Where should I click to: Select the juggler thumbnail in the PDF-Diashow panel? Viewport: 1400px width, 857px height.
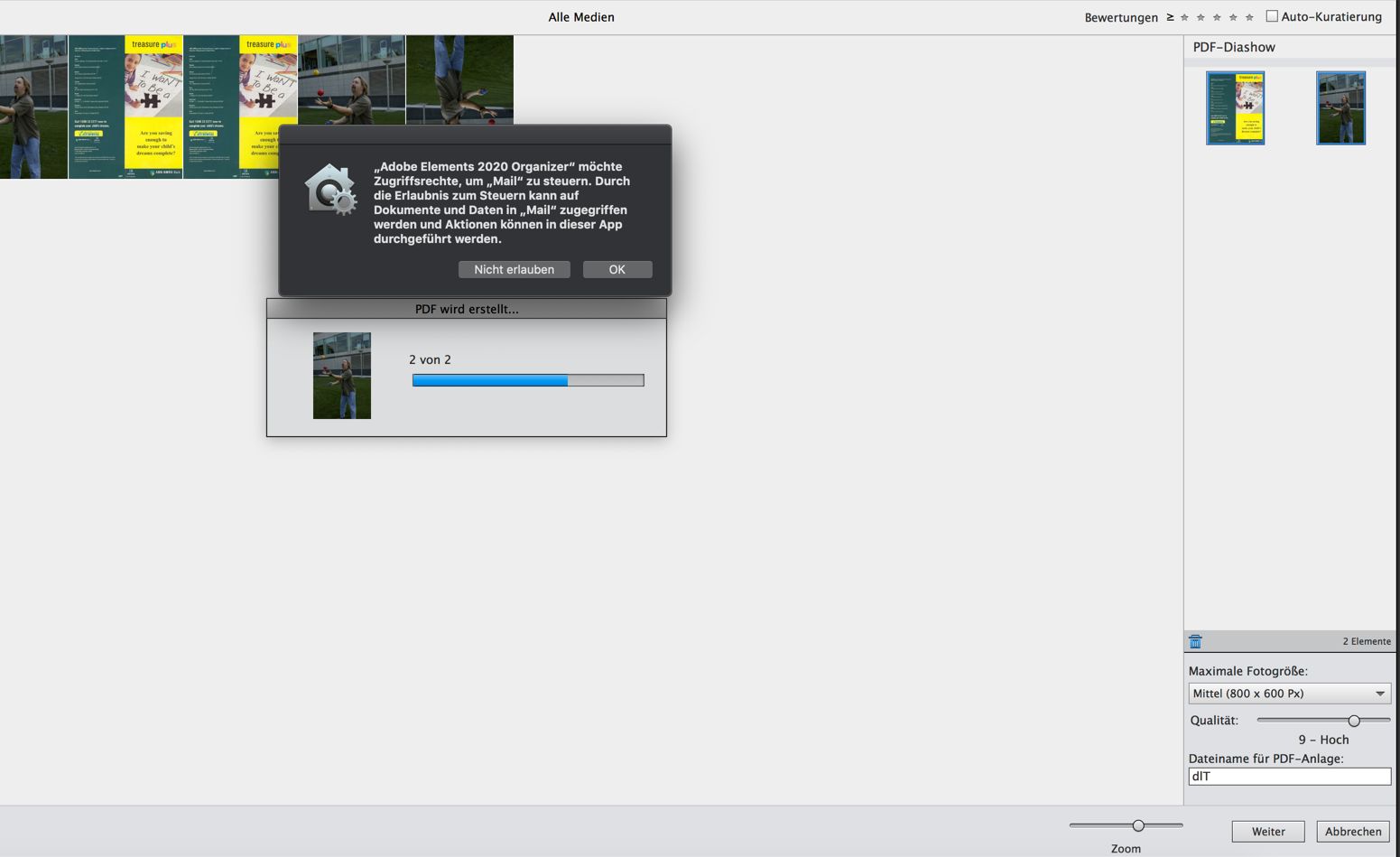[x=1340, y=108]
